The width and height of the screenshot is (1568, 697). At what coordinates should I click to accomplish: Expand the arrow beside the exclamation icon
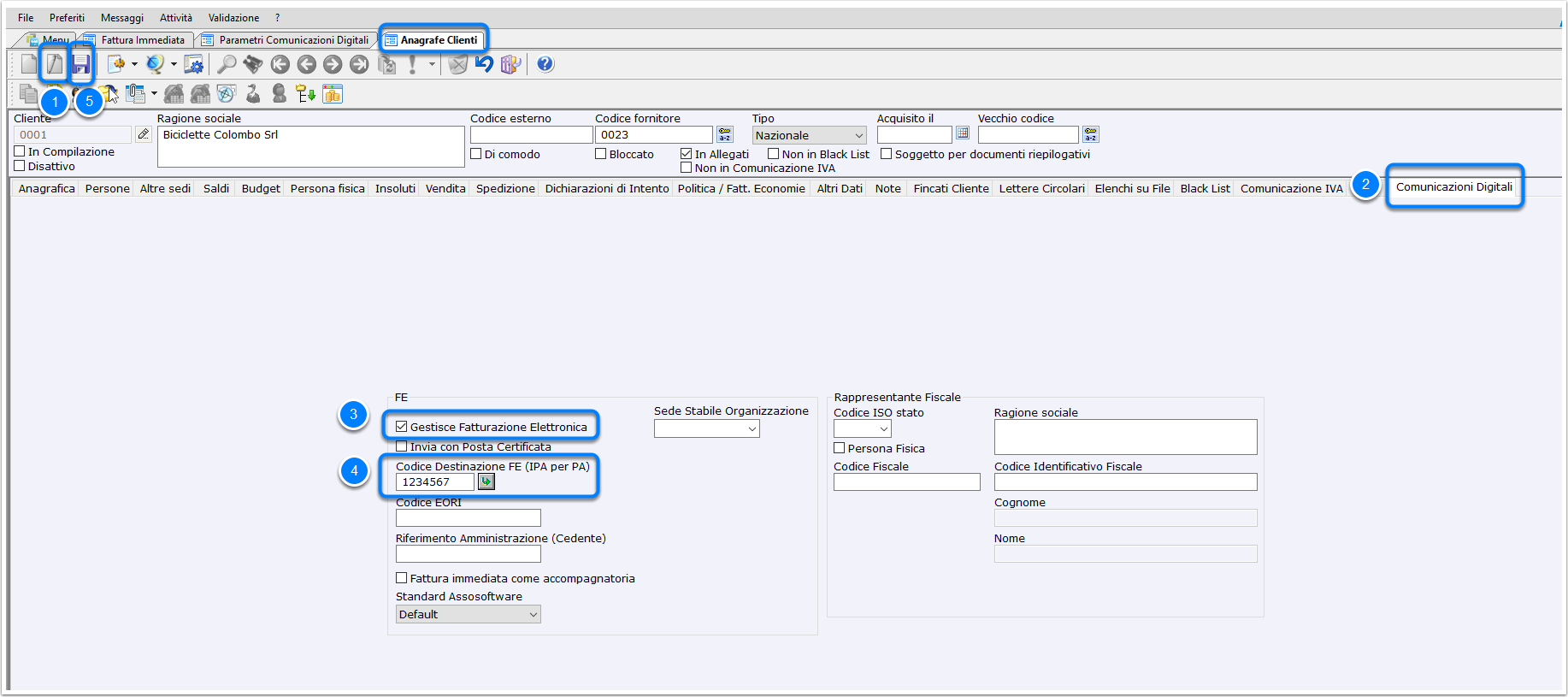432,64
